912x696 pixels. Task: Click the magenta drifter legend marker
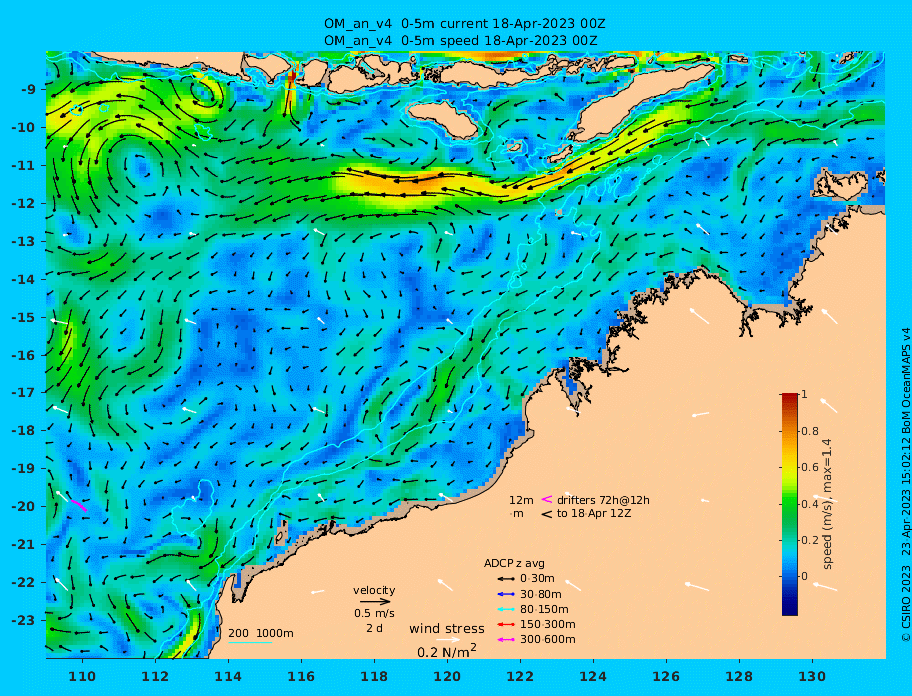tap(547, 499)
